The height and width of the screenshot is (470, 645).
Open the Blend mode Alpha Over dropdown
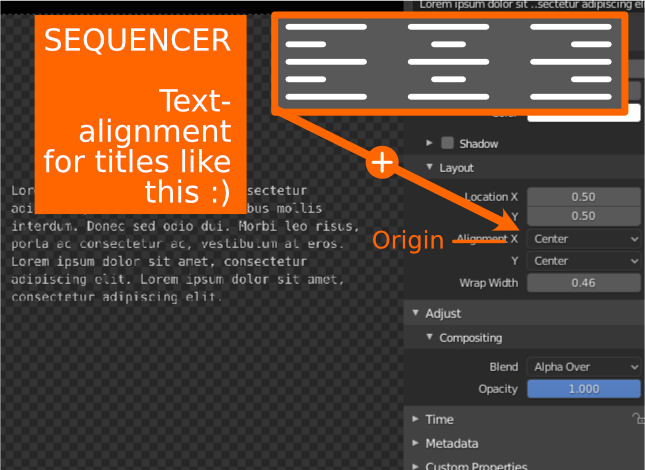pyautogui.click(x=584, y=367)
